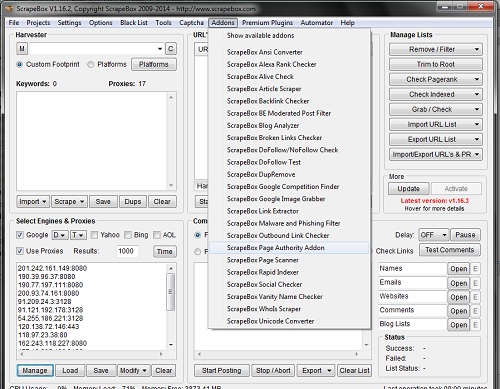500x389 pixels.
Task: Enable the AOL engine checkbox
Action: [157, 235]
